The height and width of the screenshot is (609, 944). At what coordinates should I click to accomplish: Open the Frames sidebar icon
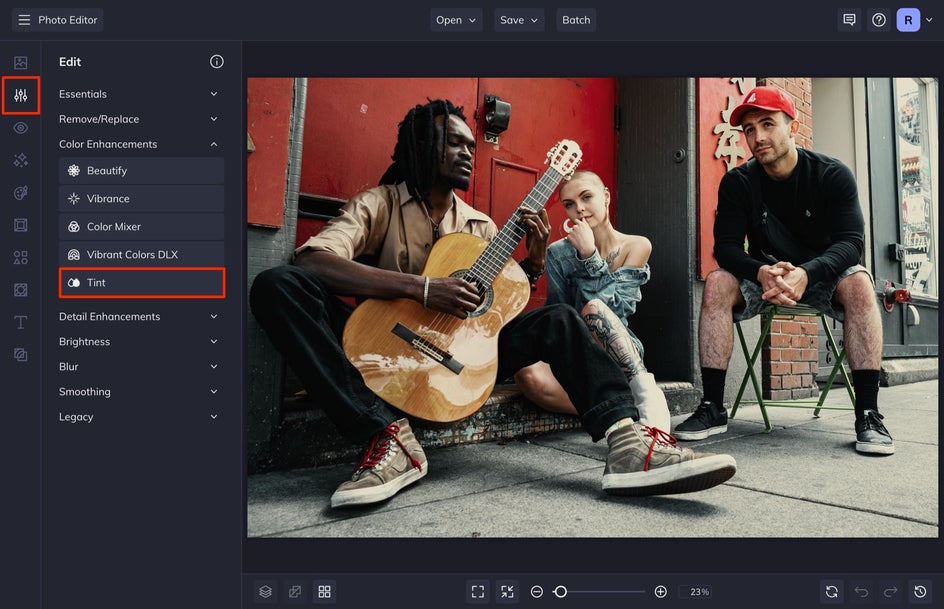click(x=20, y=225)
